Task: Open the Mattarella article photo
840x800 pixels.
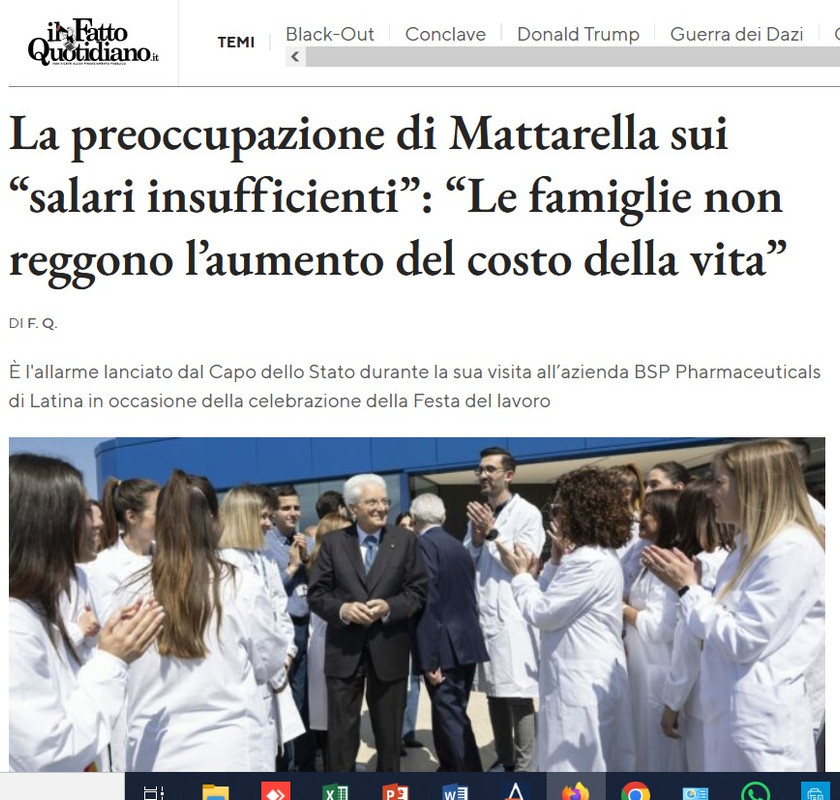Action: 417,604
